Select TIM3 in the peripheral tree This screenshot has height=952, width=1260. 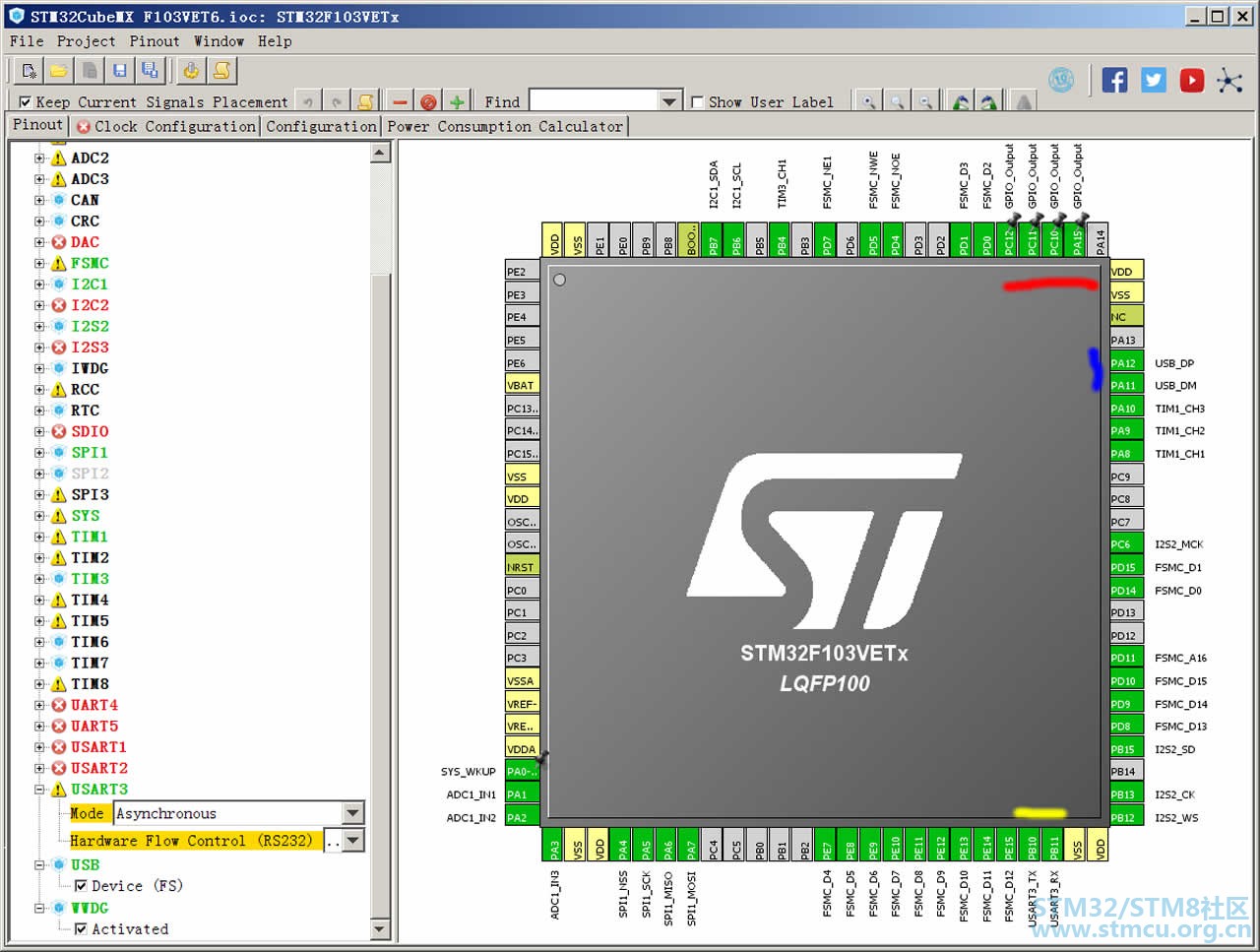point(90,579)
